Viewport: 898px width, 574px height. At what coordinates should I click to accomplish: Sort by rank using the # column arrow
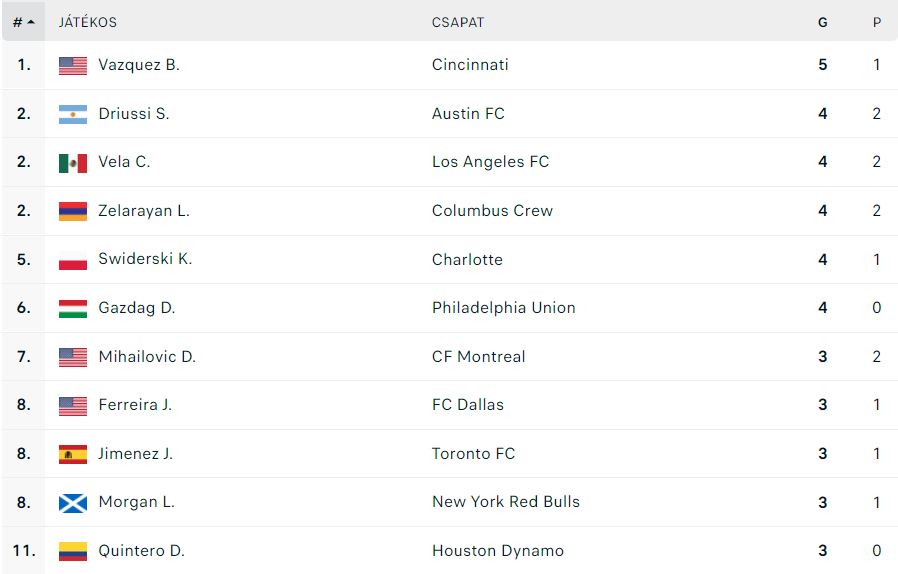pos(23,22)
